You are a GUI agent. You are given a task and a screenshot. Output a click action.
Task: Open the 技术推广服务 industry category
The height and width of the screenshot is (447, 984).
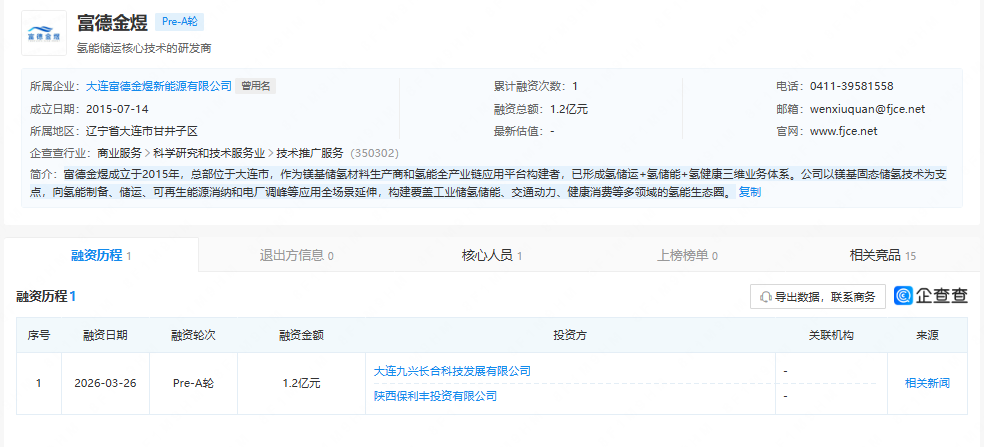pos(310,153)
